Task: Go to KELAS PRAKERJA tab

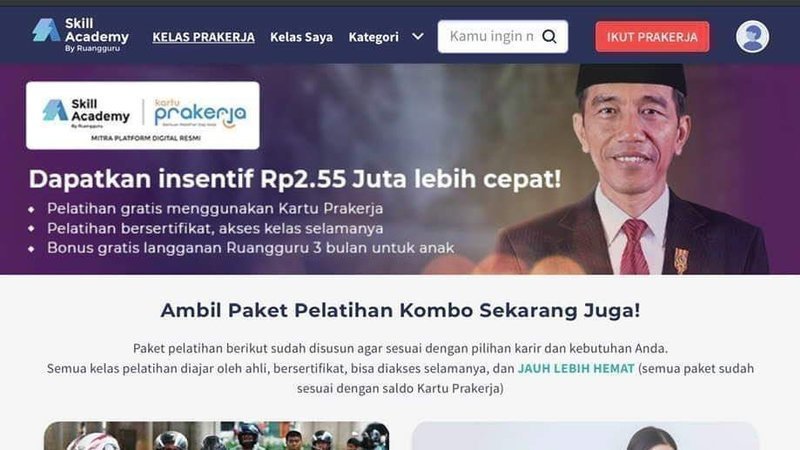Action: pyautogui.click(x=204, y=37)
